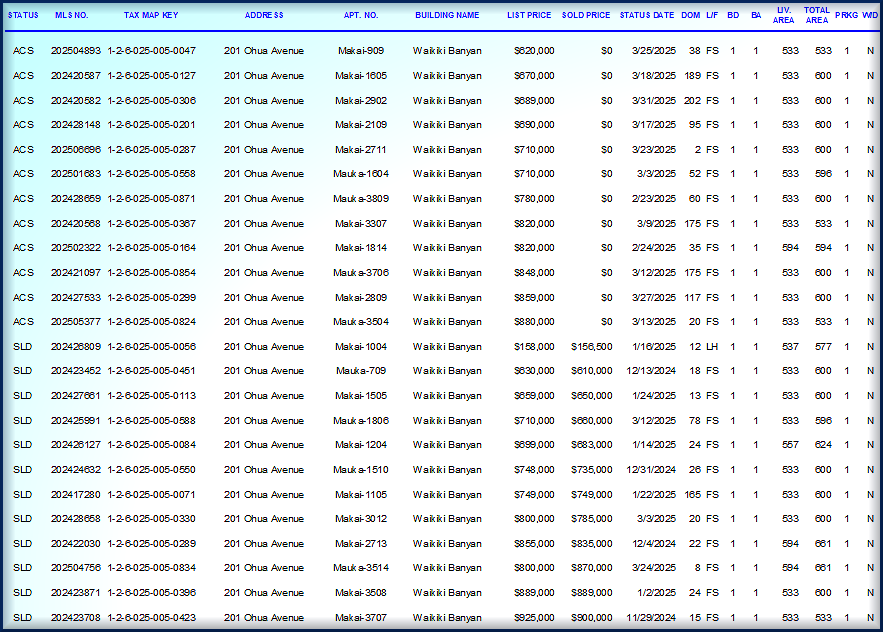Click the APT. NO. column header
The height and width of the screenshot is (632, 883).
[361, 15]
